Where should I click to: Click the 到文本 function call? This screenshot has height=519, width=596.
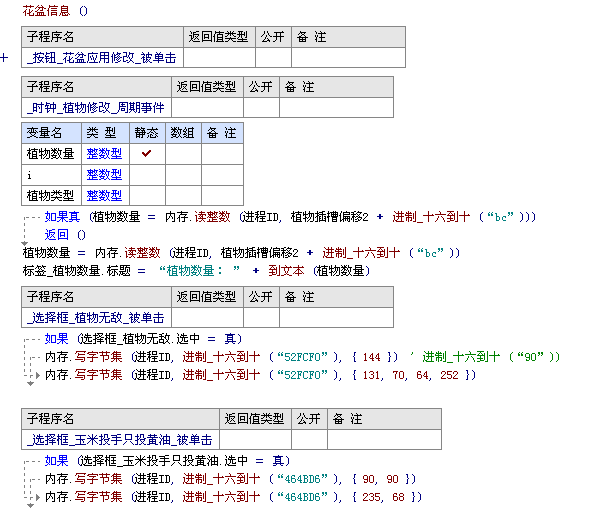pos(286,271)
